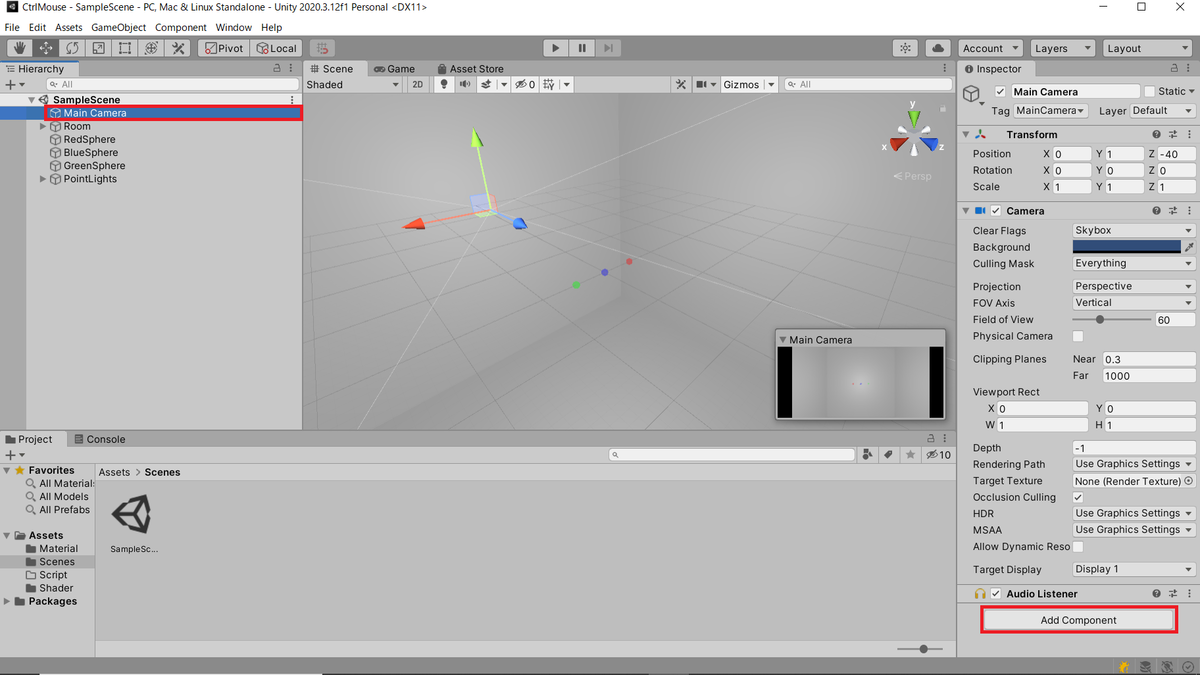Enable Physical Camera checkbox
The width and height of the screenshot is (1200, 675).
[1078, 336]
